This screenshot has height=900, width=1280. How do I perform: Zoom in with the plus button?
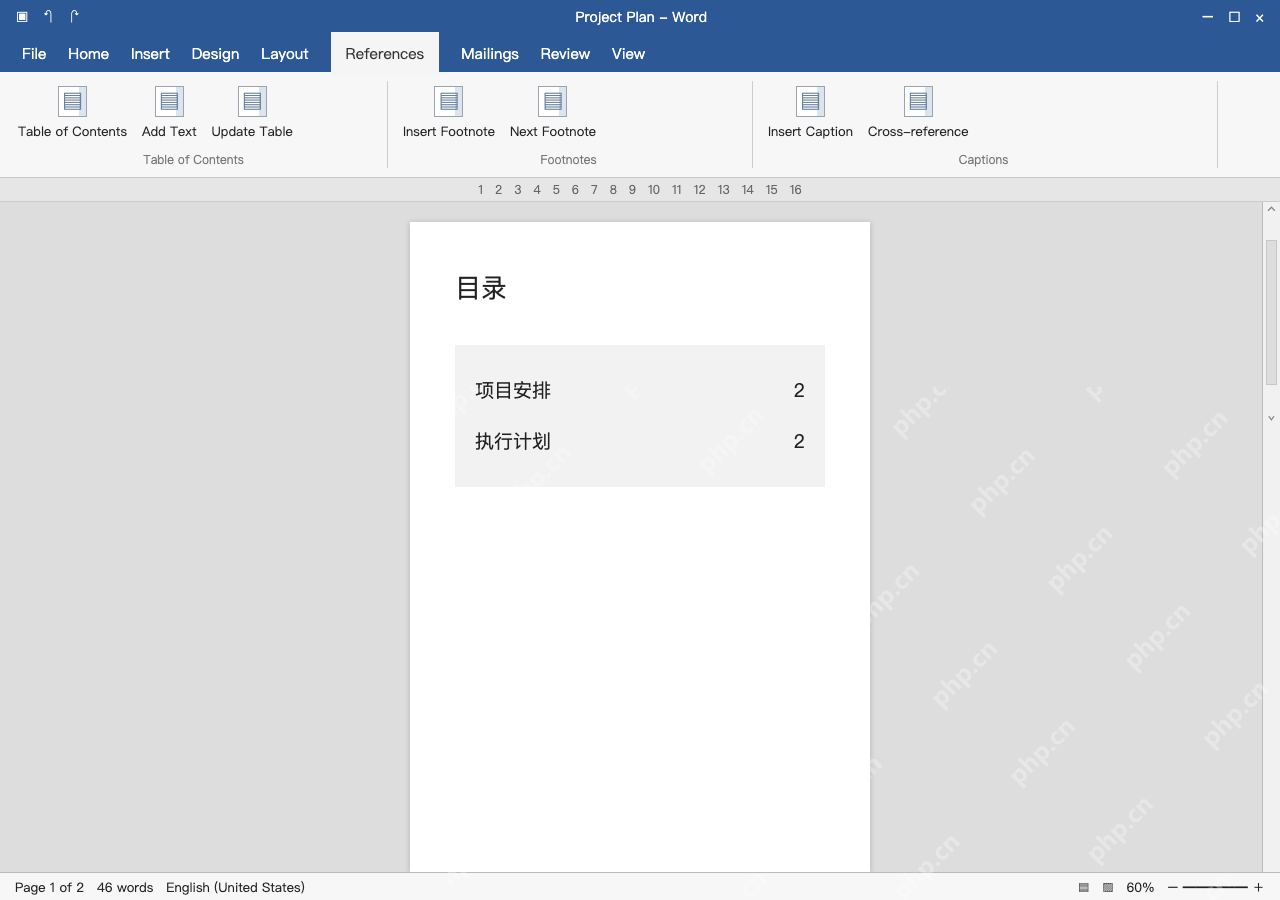pos(1258,887)
